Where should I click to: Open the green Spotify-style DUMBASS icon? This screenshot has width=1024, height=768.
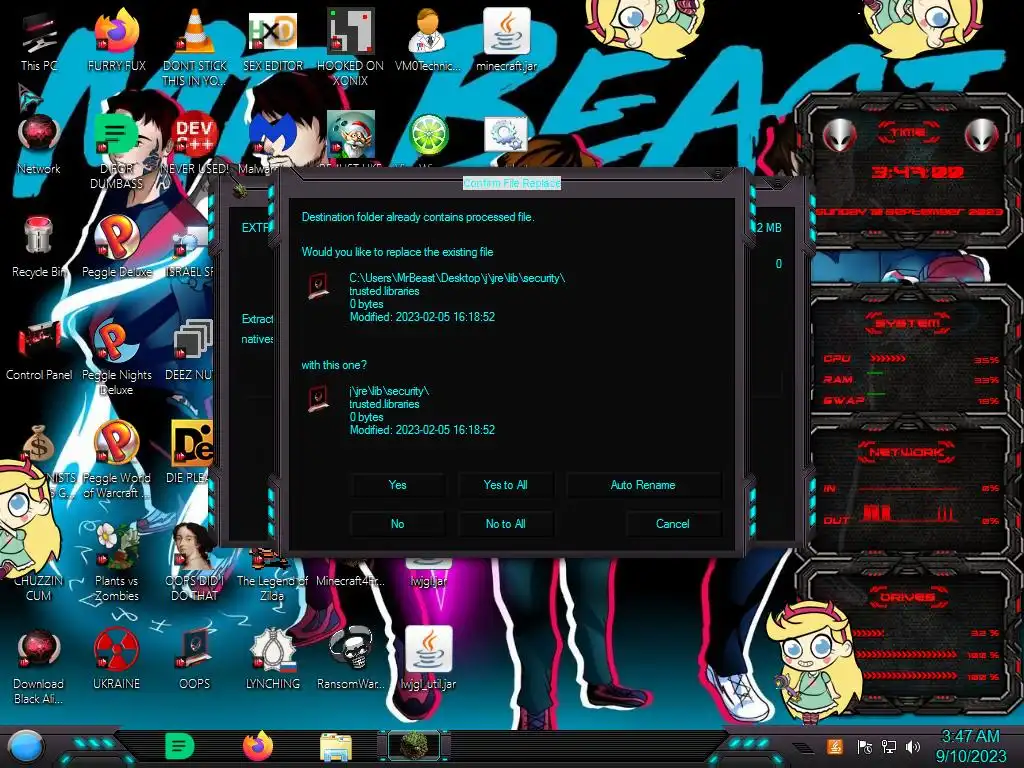(116, 150)
